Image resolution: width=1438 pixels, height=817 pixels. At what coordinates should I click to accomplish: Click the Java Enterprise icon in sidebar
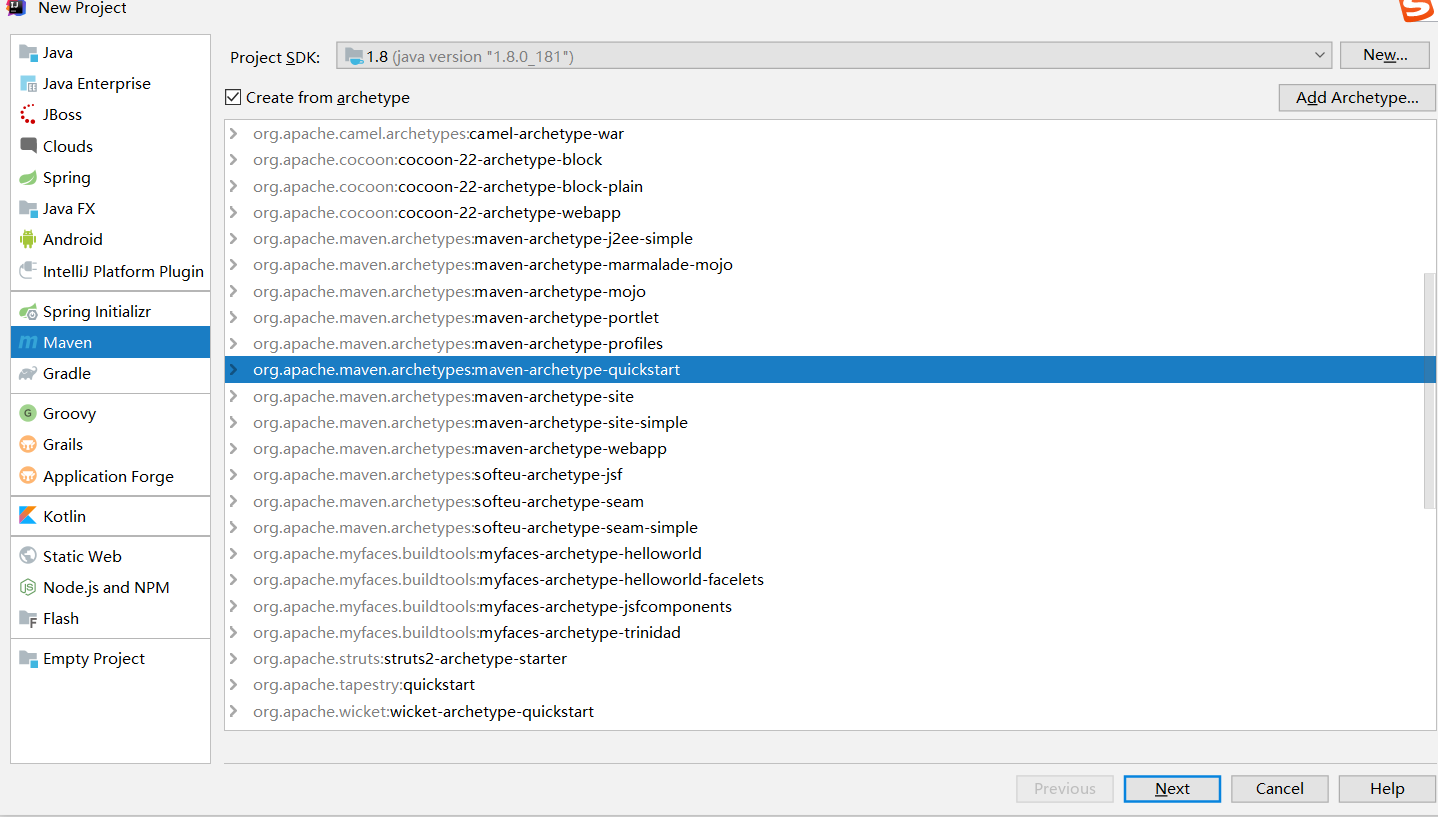(x=28, y=84)
